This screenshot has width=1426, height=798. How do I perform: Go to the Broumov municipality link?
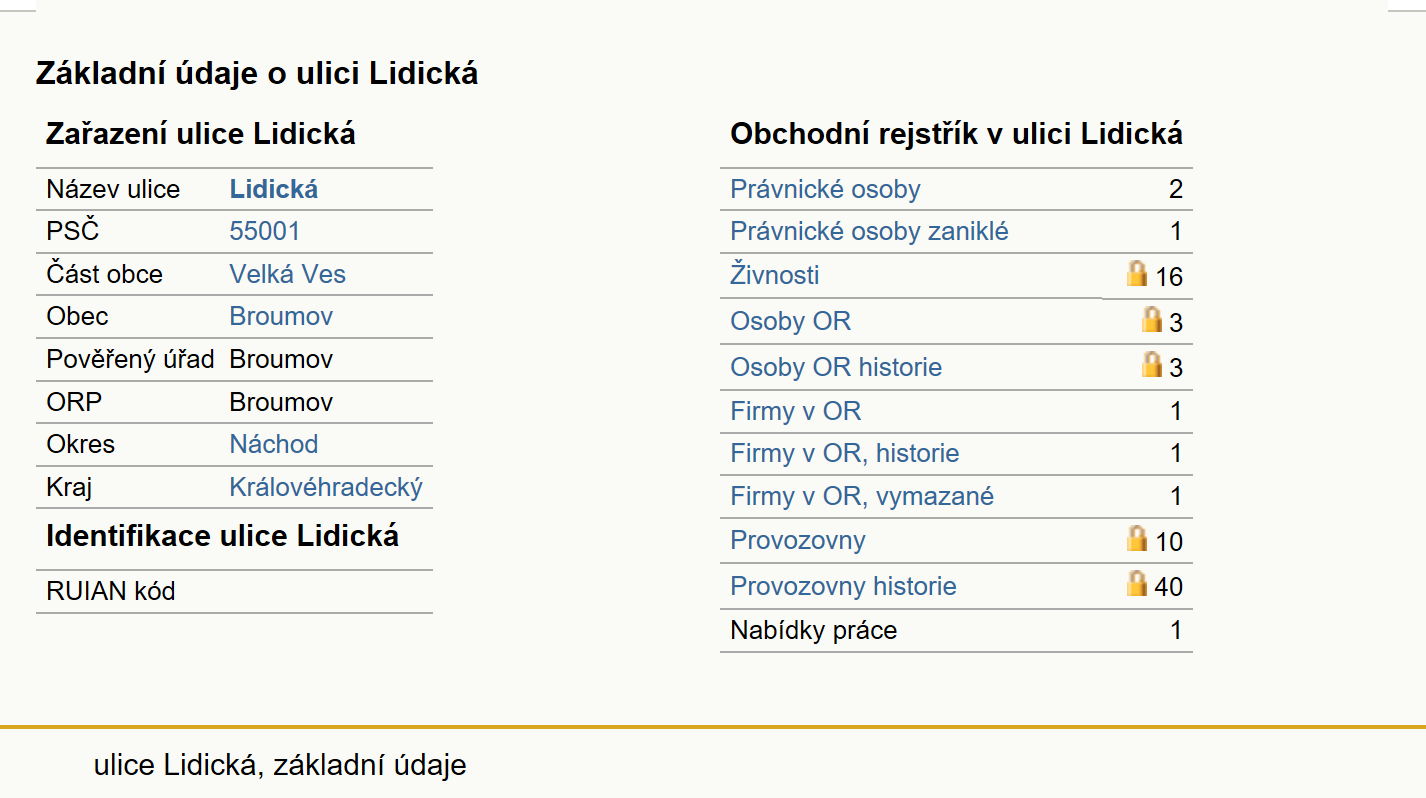(281, 317)
